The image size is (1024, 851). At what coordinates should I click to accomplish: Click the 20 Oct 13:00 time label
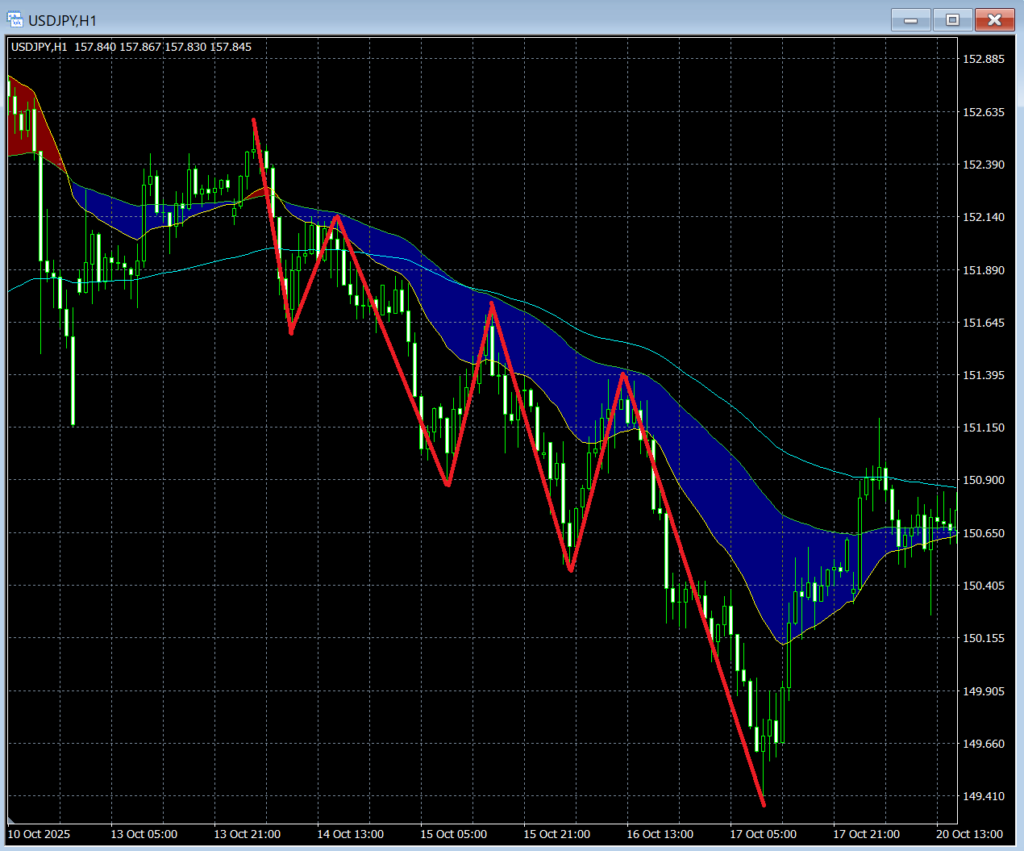coord(969,834)
